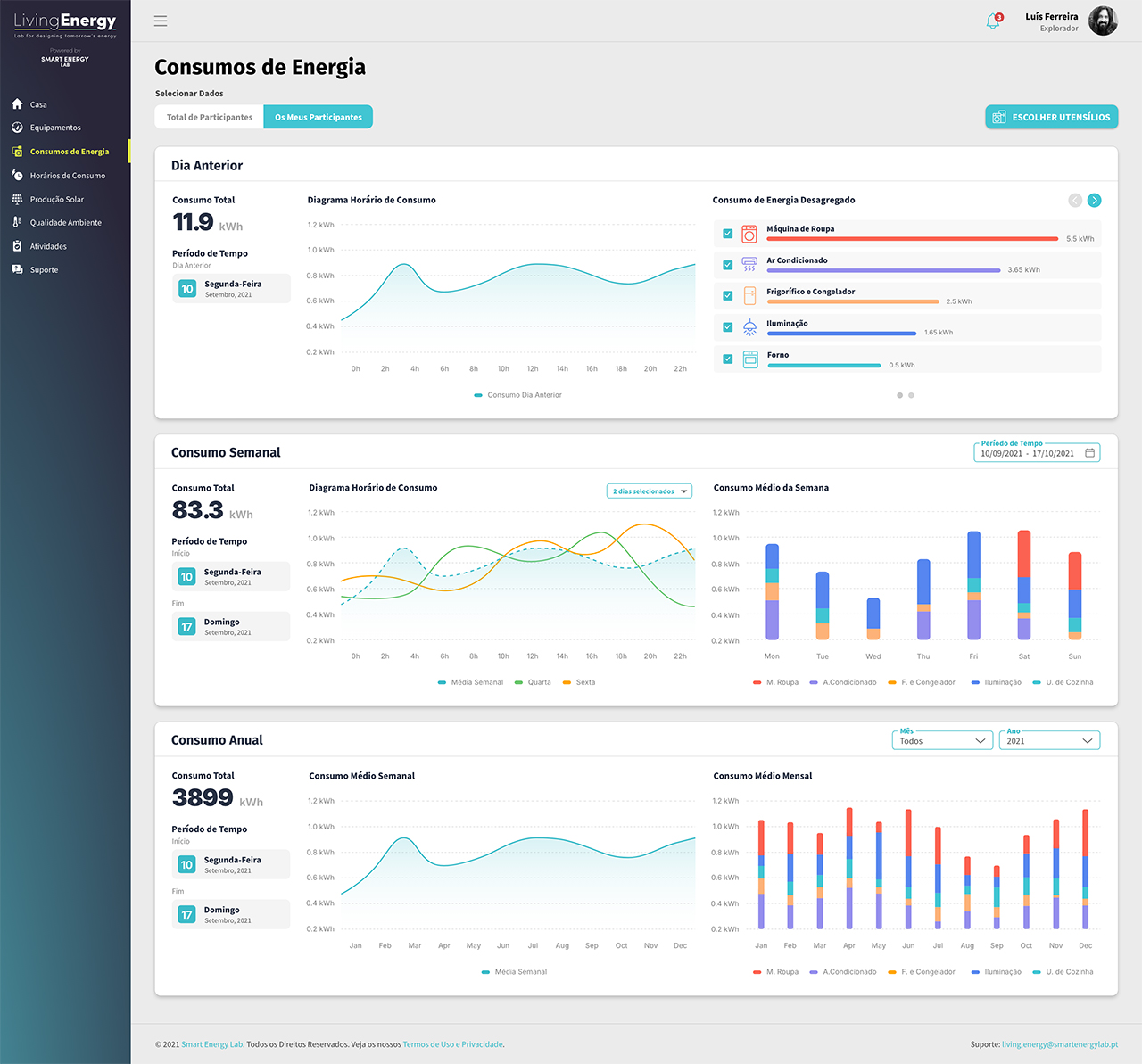
Task: Click Luís Ferreira profile avatar
Action: click(x=1103, y=21)
